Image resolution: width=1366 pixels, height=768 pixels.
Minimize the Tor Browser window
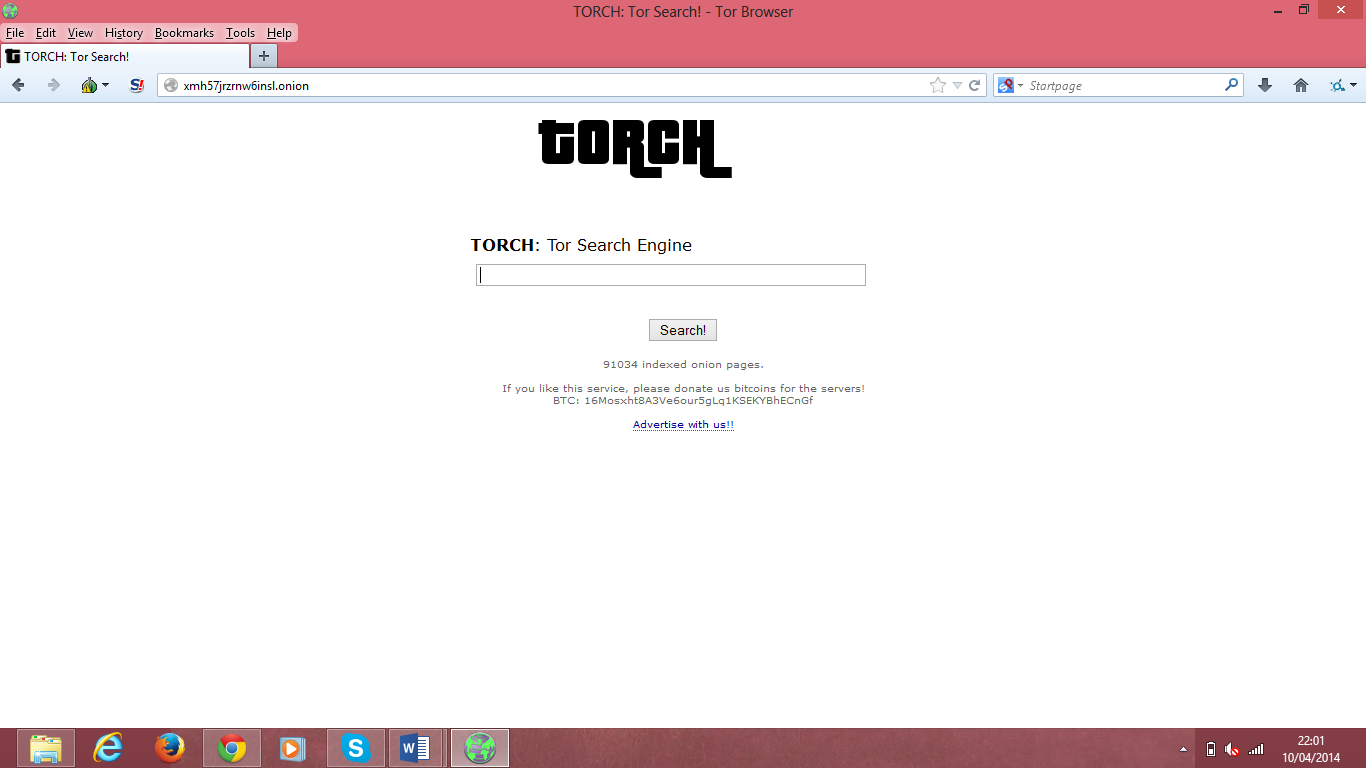(x=1278, y=10)
